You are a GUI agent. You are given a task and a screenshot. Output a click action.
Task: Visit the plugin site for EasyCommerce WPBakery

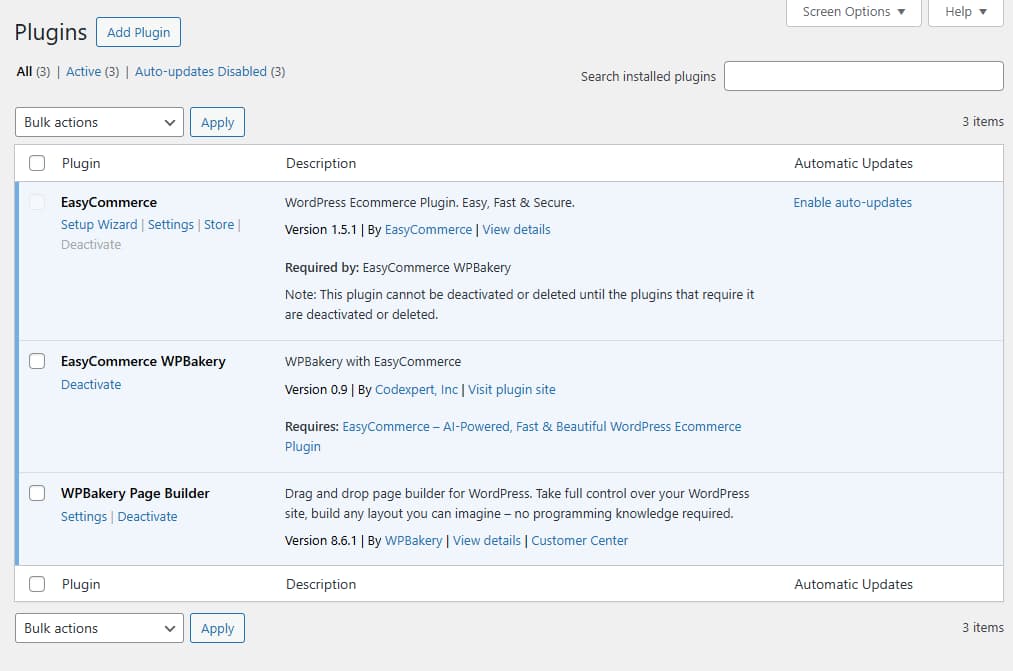click(512, 389)
